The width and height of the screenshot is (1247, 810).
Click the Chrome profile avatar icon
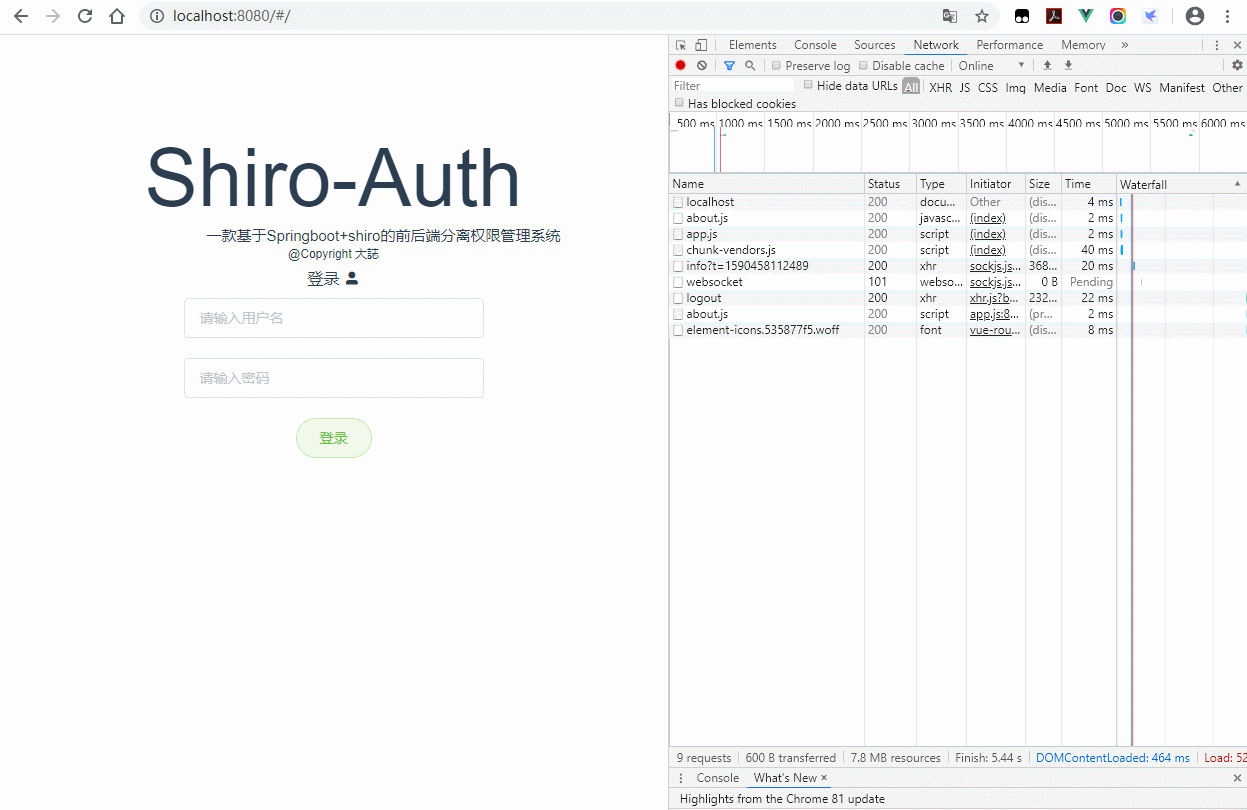tap(1195, 16)
